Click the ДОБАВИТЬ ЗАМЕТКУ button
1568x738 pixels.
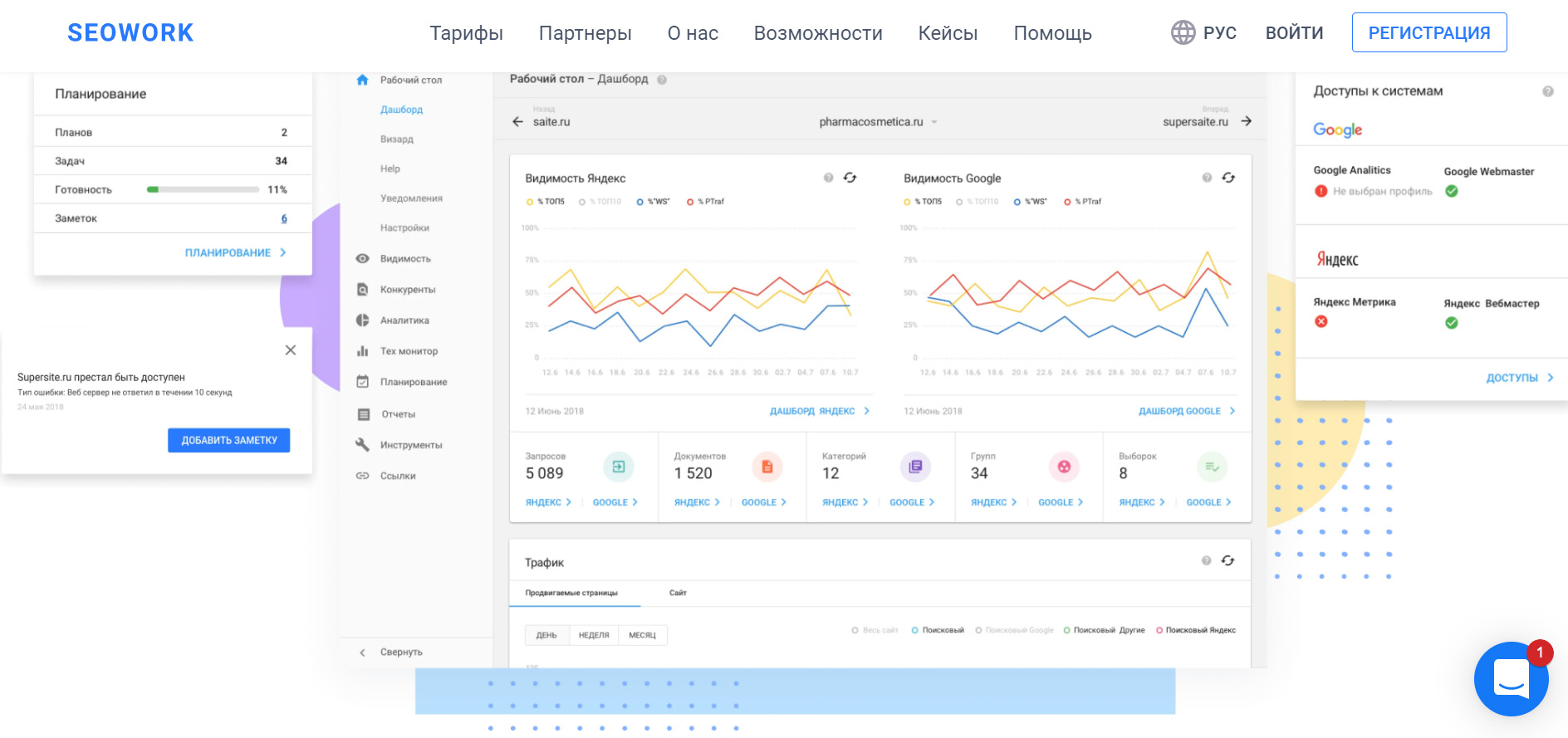tap(229, 440)
